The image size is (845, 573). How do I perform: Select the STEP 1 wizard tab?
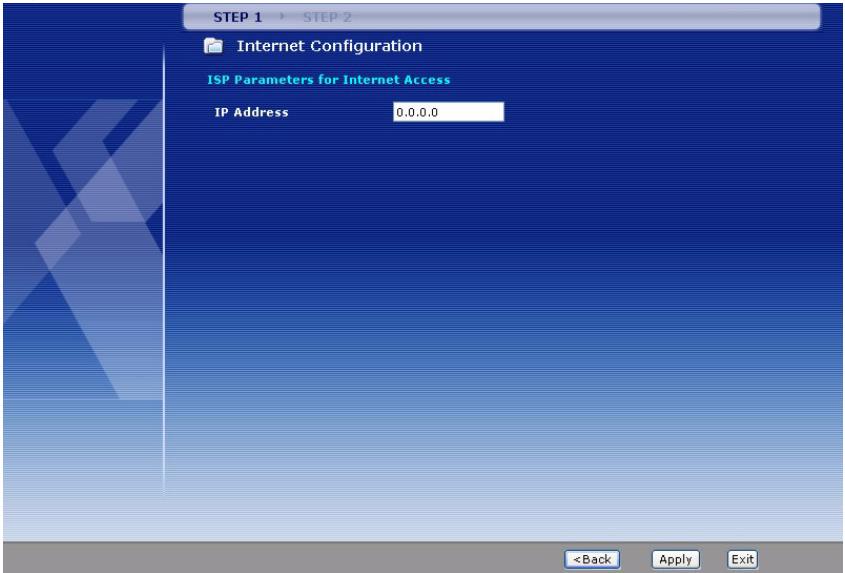(x=236, y=17)
